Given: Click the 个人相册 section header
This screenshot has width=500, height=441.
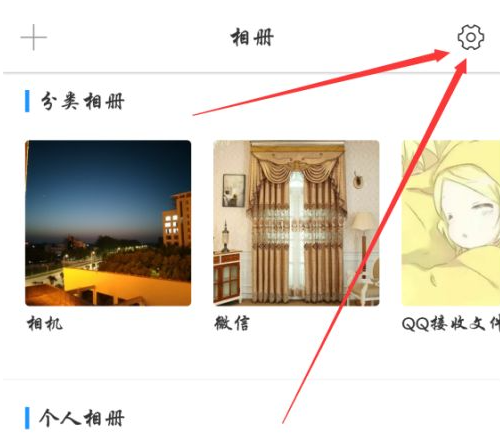Looking at the screenshot, I should tap(82, 418).
